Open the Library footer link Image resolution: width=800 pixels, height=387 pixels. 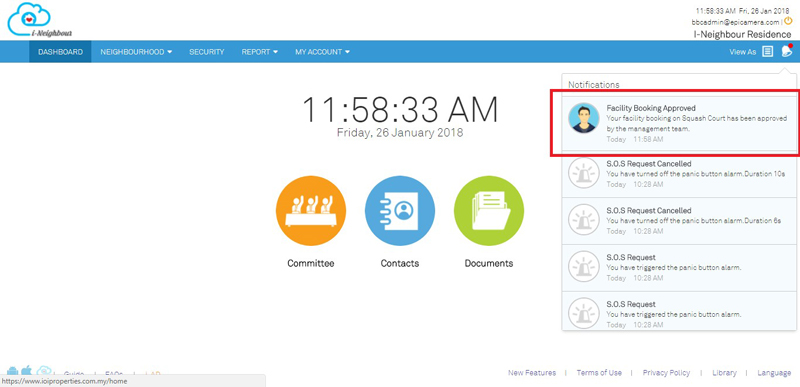(x=724, y=373)
